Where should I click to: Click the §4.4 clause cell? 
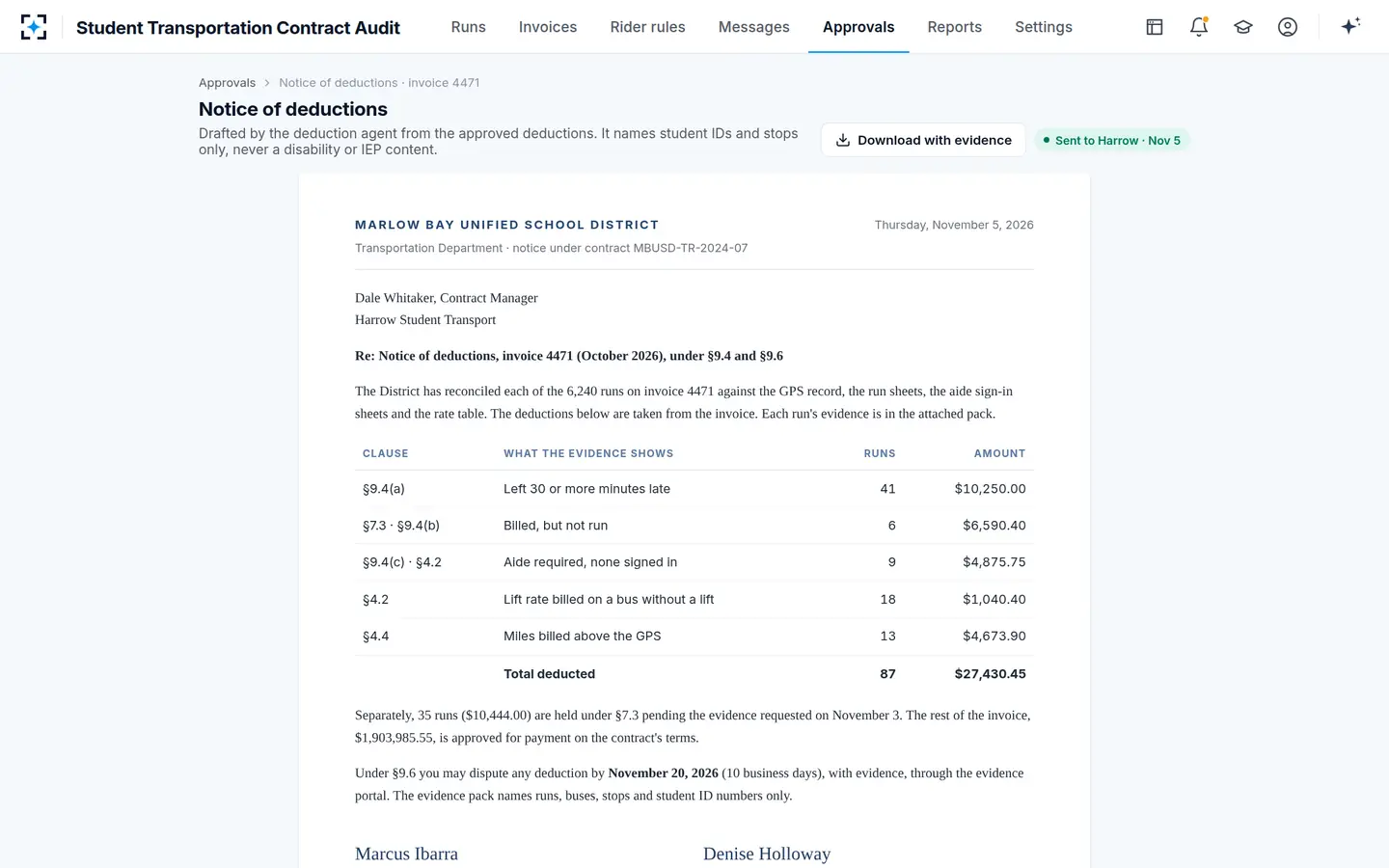[376, 637]
